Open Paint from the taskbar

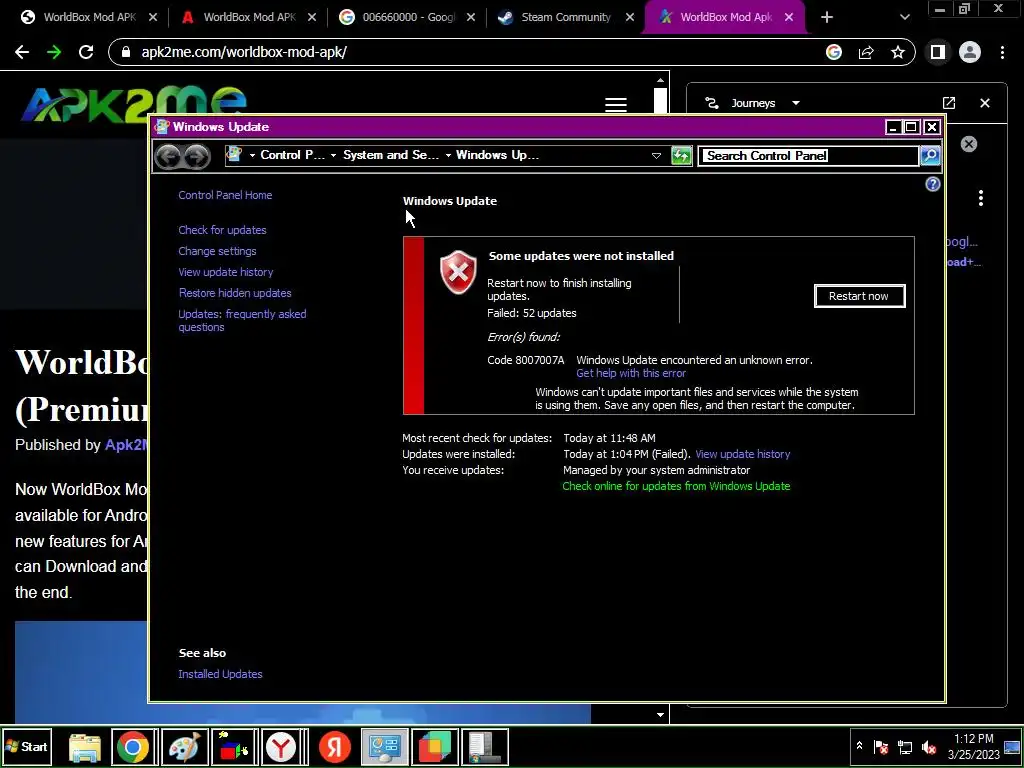(x=184, y=747)
